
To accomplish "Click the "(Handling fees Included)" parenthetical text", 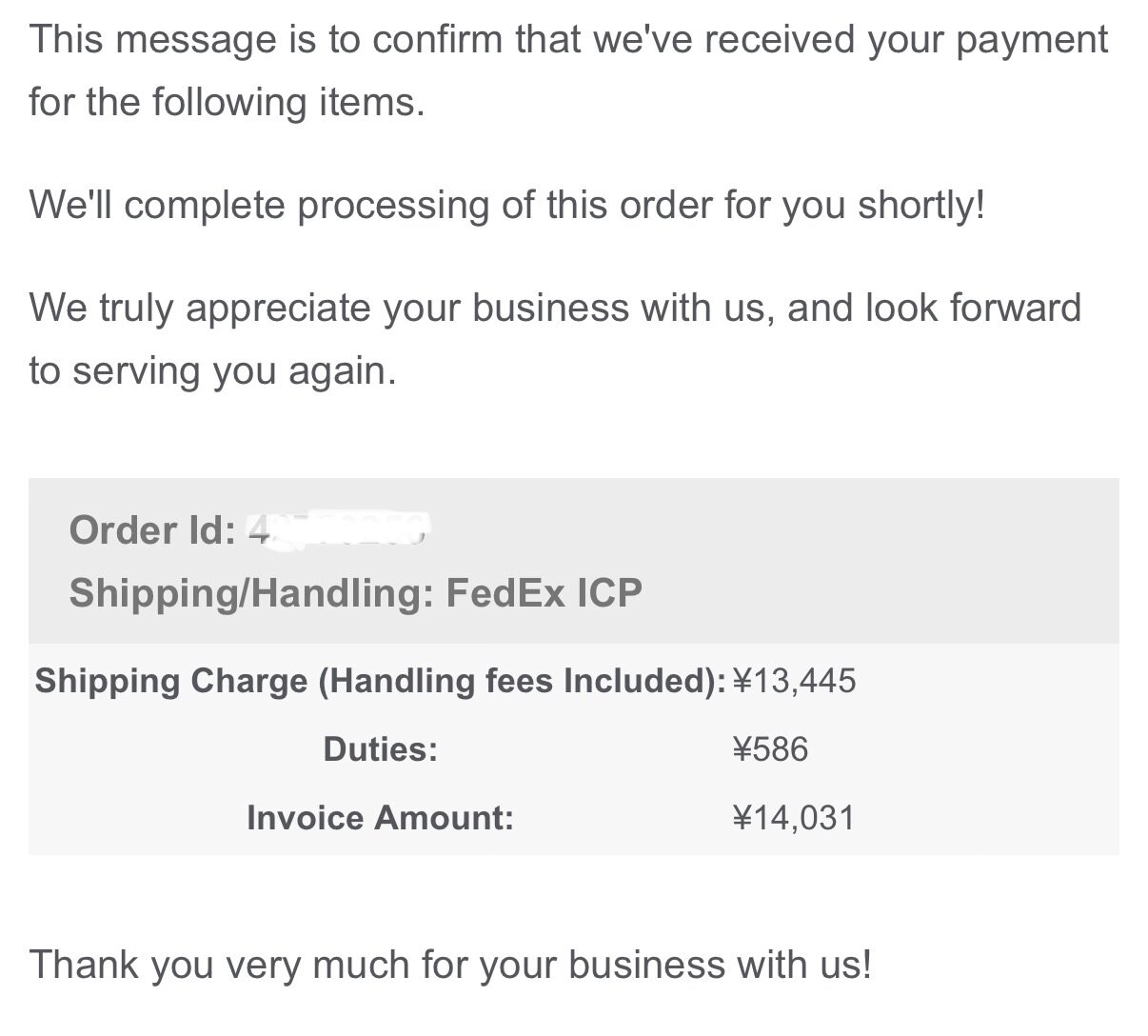I will [x=522, y=681].
